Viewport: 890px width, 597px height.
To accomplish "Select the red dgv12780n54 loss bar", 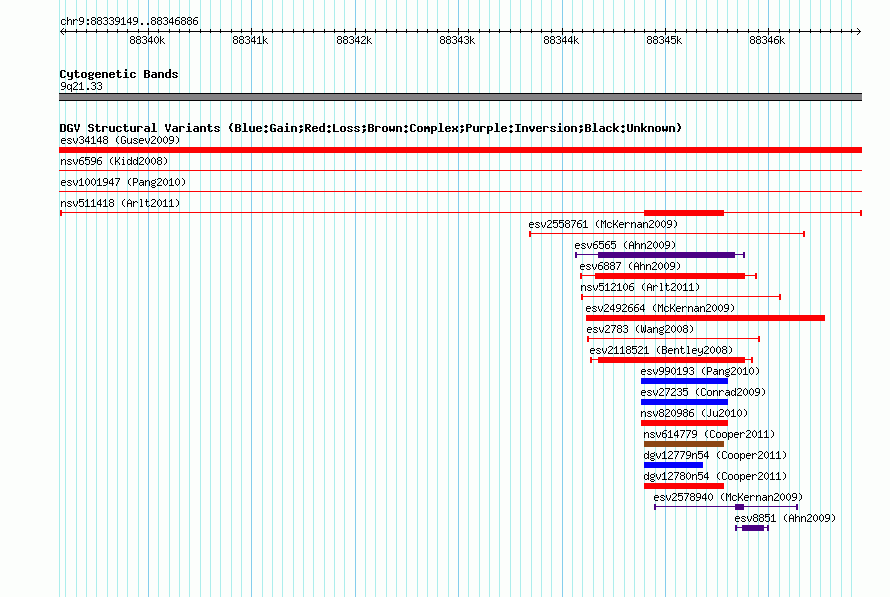I will click(684, 486).
